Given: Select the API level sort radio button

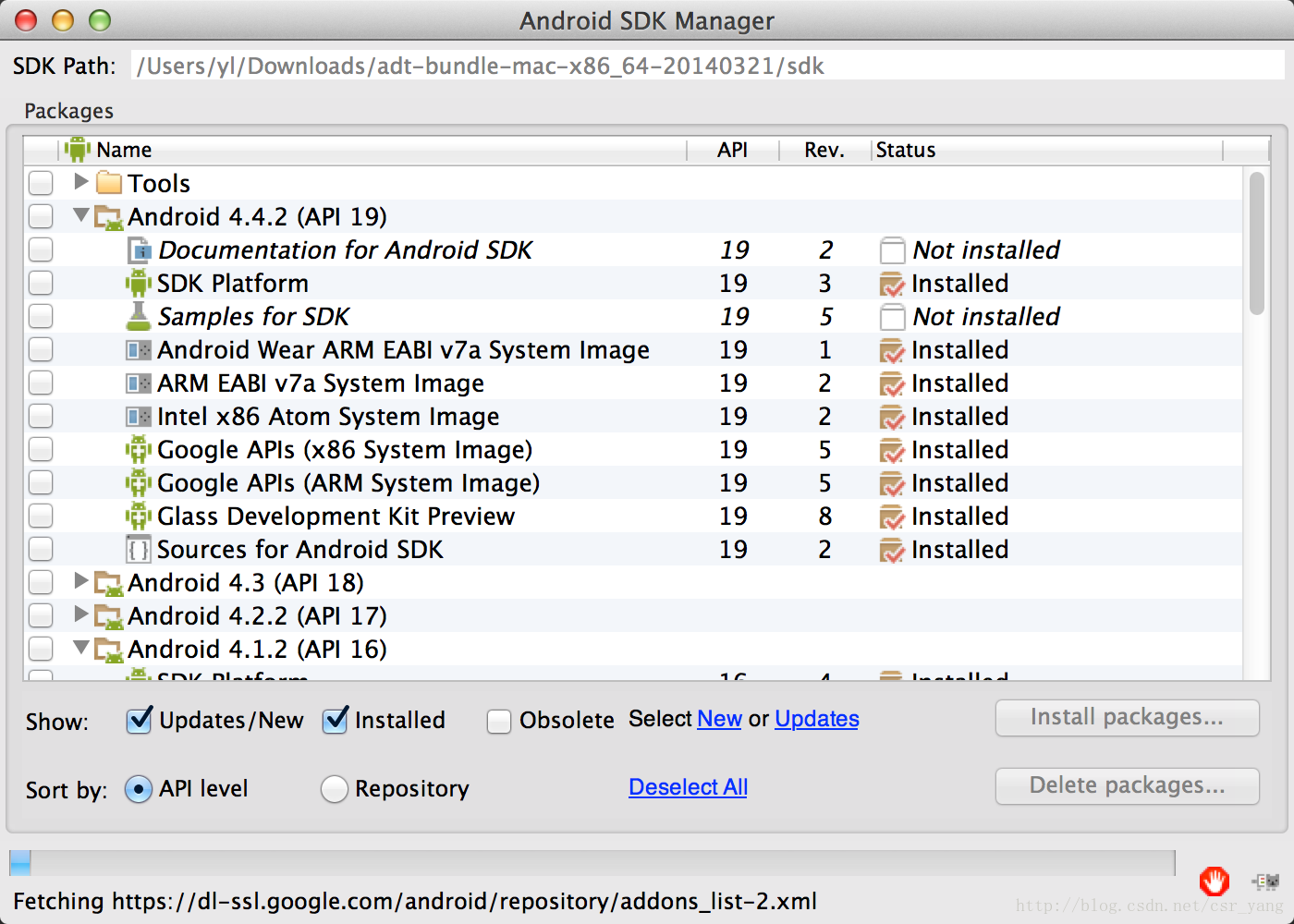Looking at the screenshot, I should click(x=138, y=789).
